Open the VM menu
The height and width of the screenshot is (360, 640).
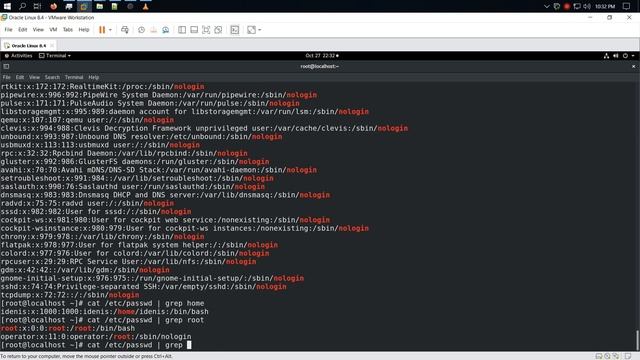tap(53, 30)
